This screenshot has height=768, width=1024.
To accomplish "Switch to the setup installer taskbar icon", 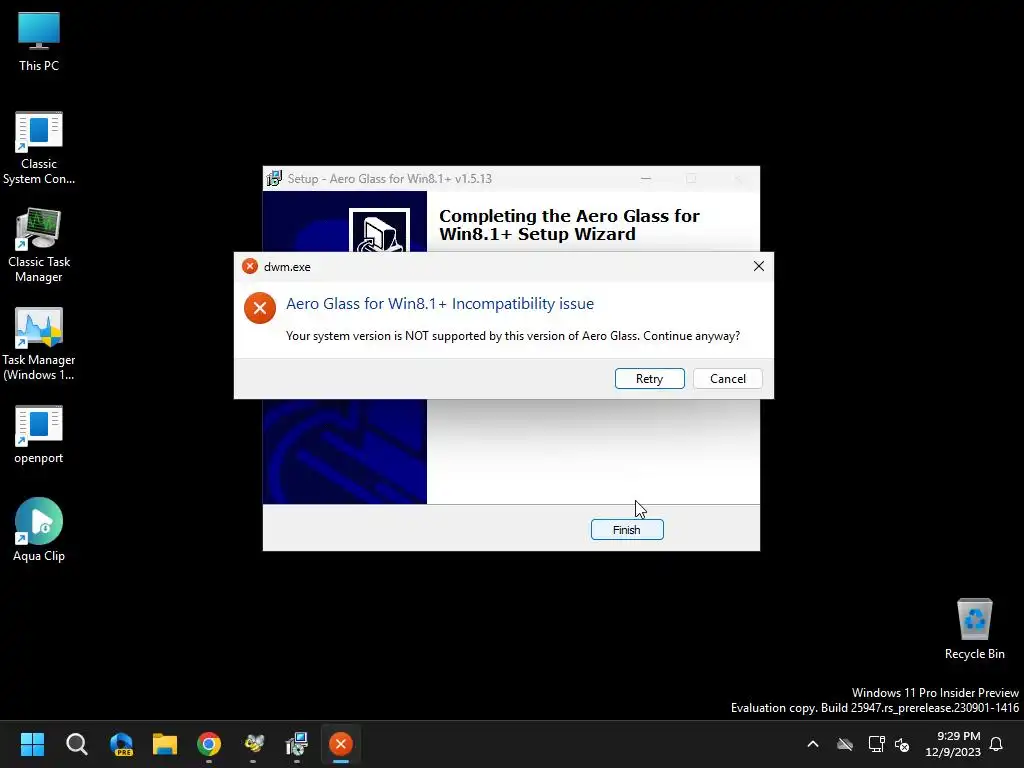I will coord(297,744).
